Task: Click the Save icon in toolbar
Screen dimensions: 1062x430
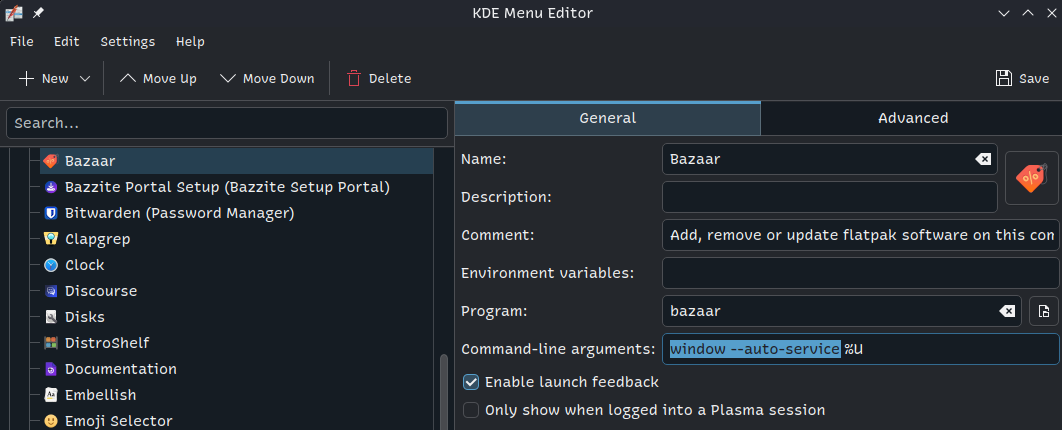Action: pos(1004,78)
